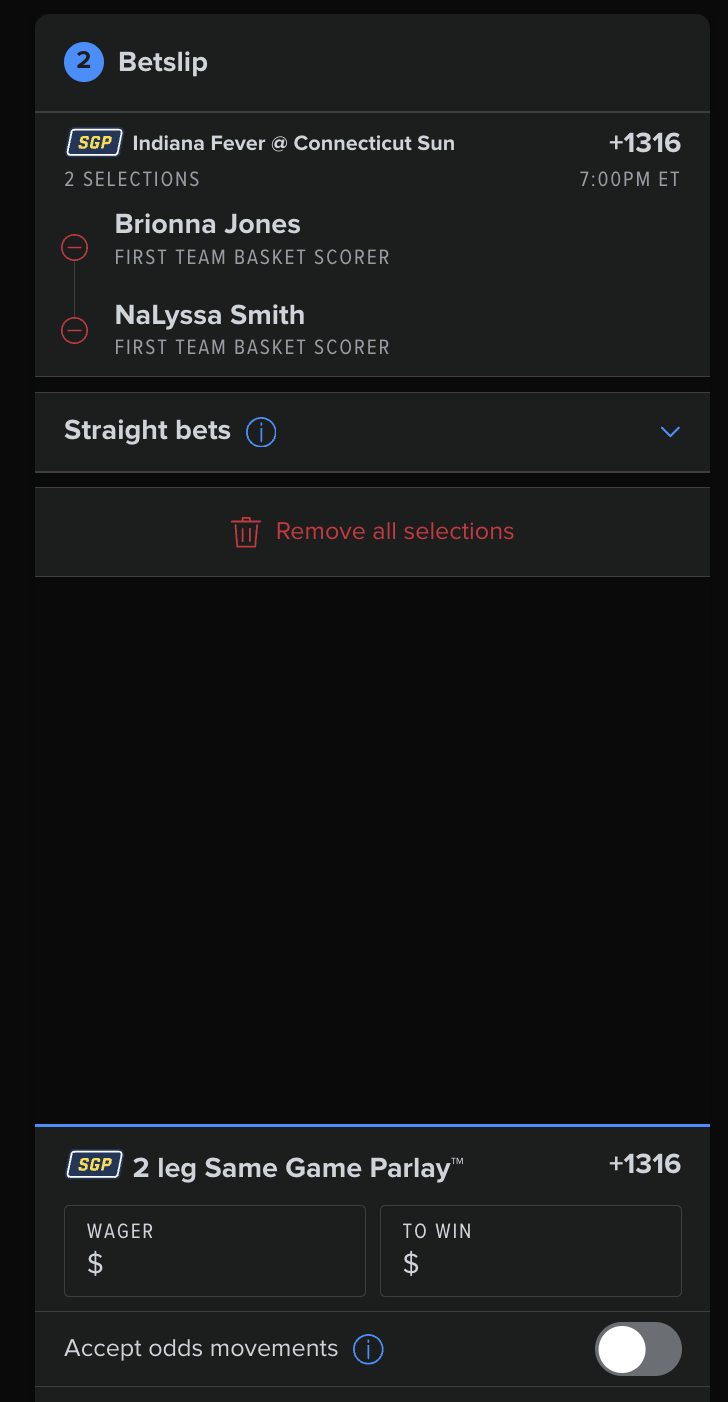Image resolution: width=728 pixels, height=1402 pixels.
Task: Click the SGP badge beside 2 leg parlay
Action: click(x=94, y=1165)
